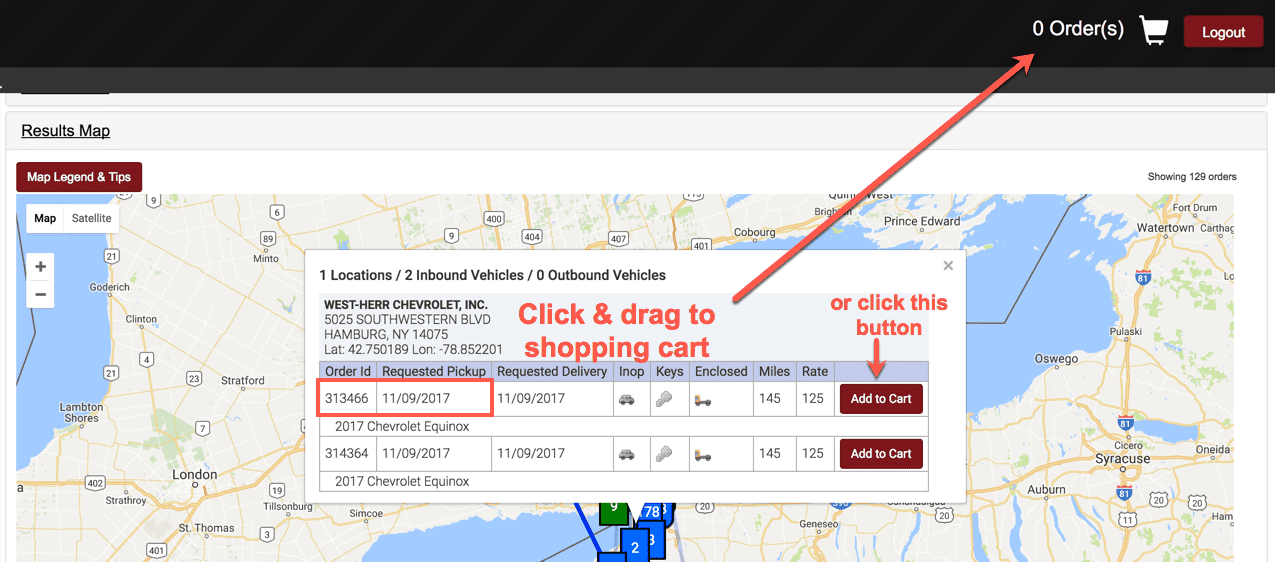Screen dimensions: 1275x562
Task: Click the Results Map heading link
Action: coord(65,131)
